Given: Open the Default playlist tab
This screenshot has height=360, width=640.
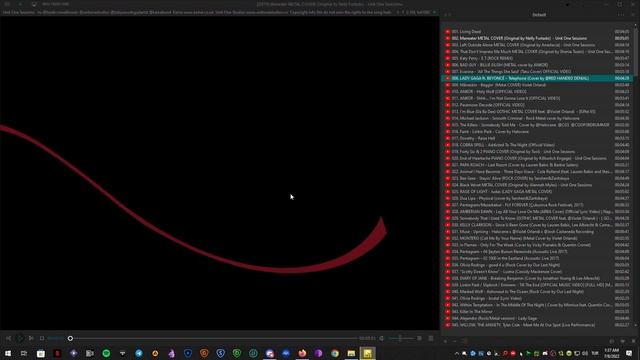Looking at the screenshot, I should 539,15.
